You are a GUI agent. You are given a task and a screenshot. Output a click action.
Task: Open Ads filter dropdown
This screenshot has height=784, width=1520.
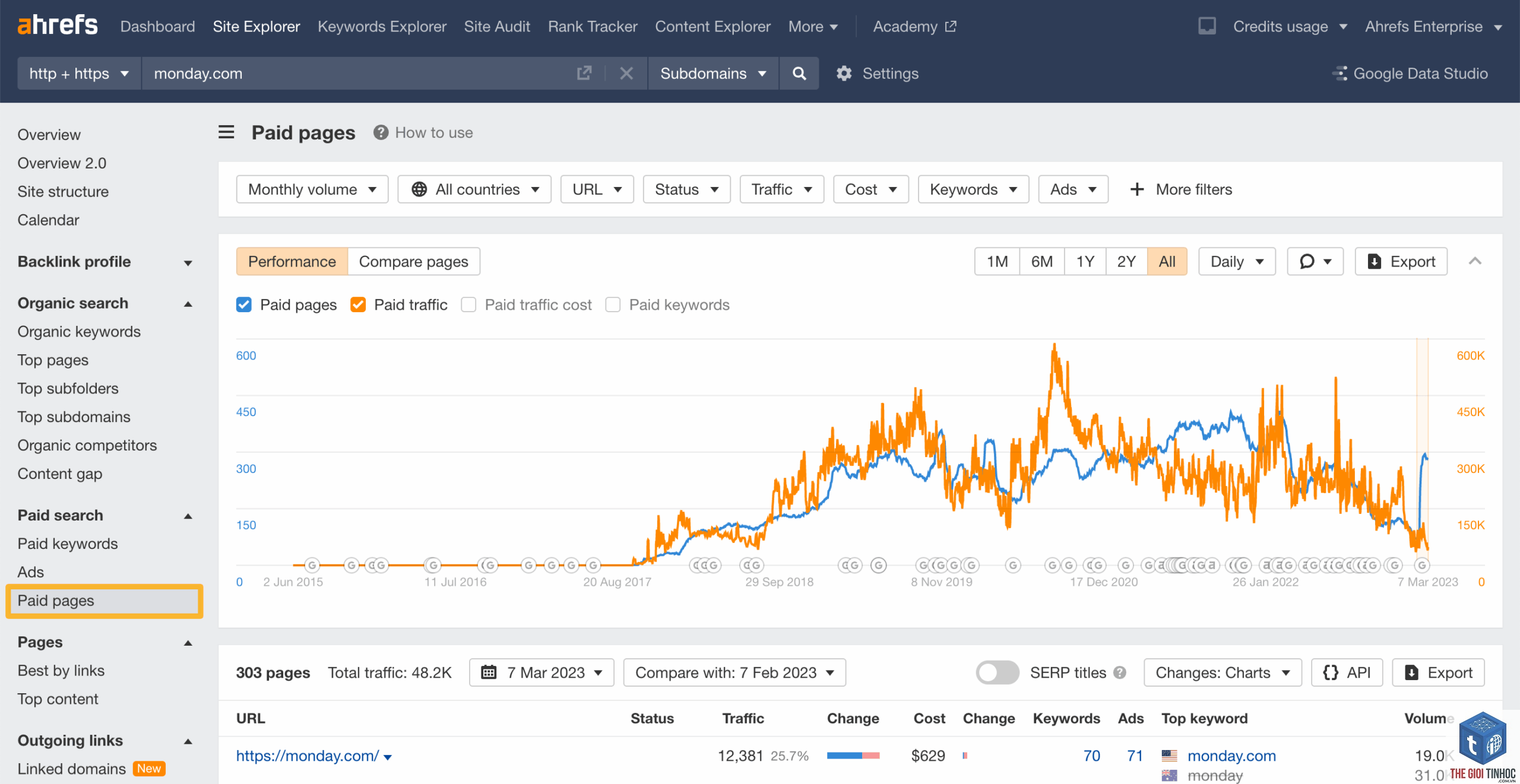1073,189
